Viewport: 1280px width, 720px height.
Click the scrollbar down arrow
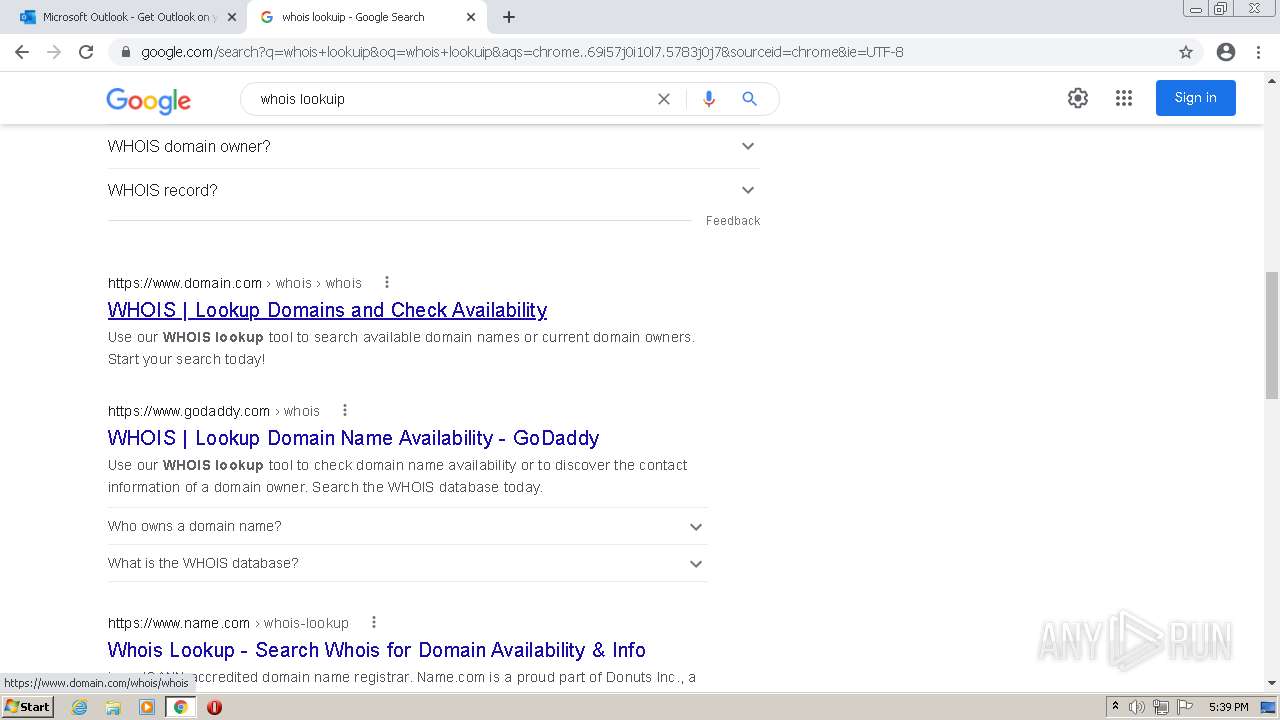point(1272,683)
